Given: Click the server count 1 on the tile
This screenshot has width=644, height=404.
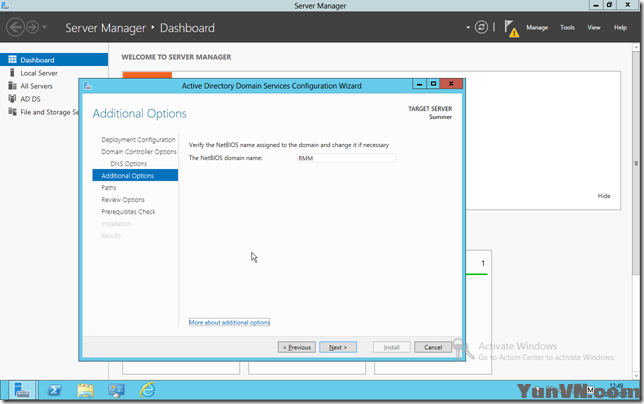Looking at the screenshot, I should (x=483, y=263).
